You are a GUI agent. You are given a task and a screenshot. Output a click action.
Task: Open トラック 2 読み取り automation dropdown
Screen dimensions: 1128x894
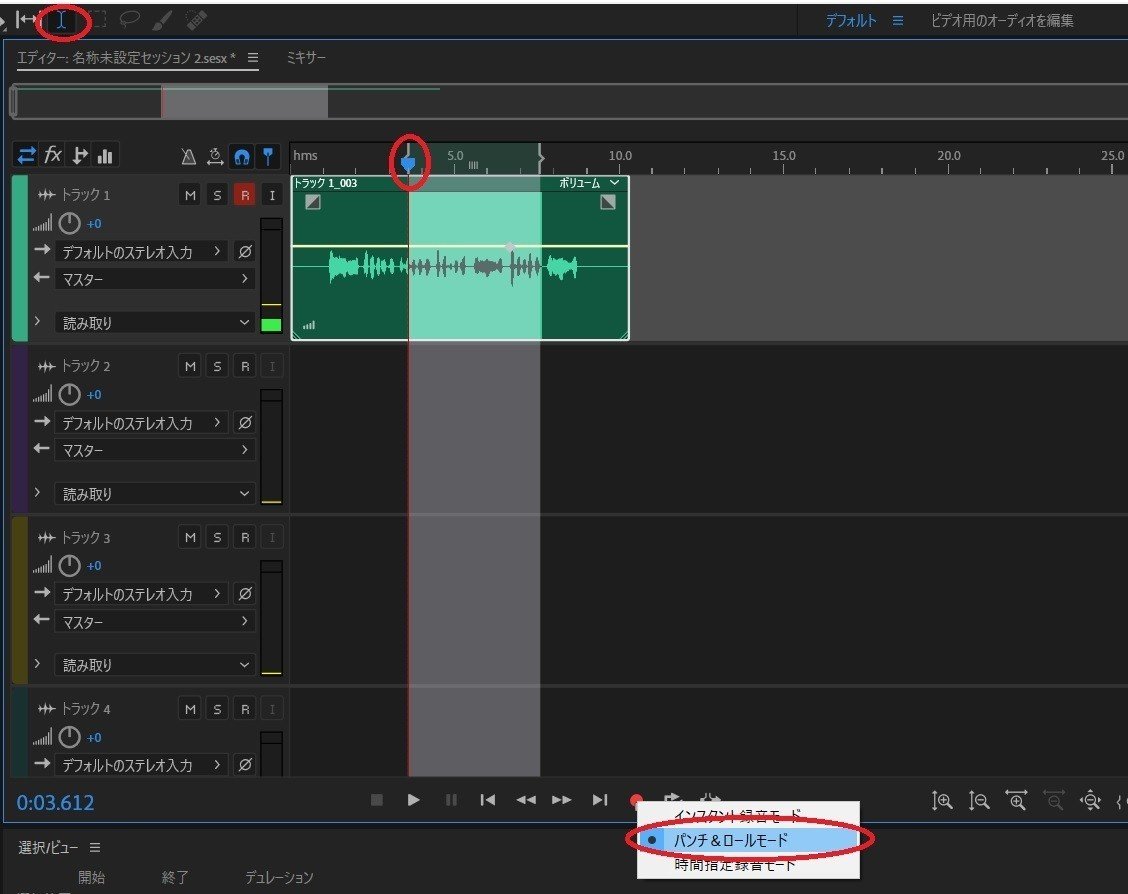point(155,494)
